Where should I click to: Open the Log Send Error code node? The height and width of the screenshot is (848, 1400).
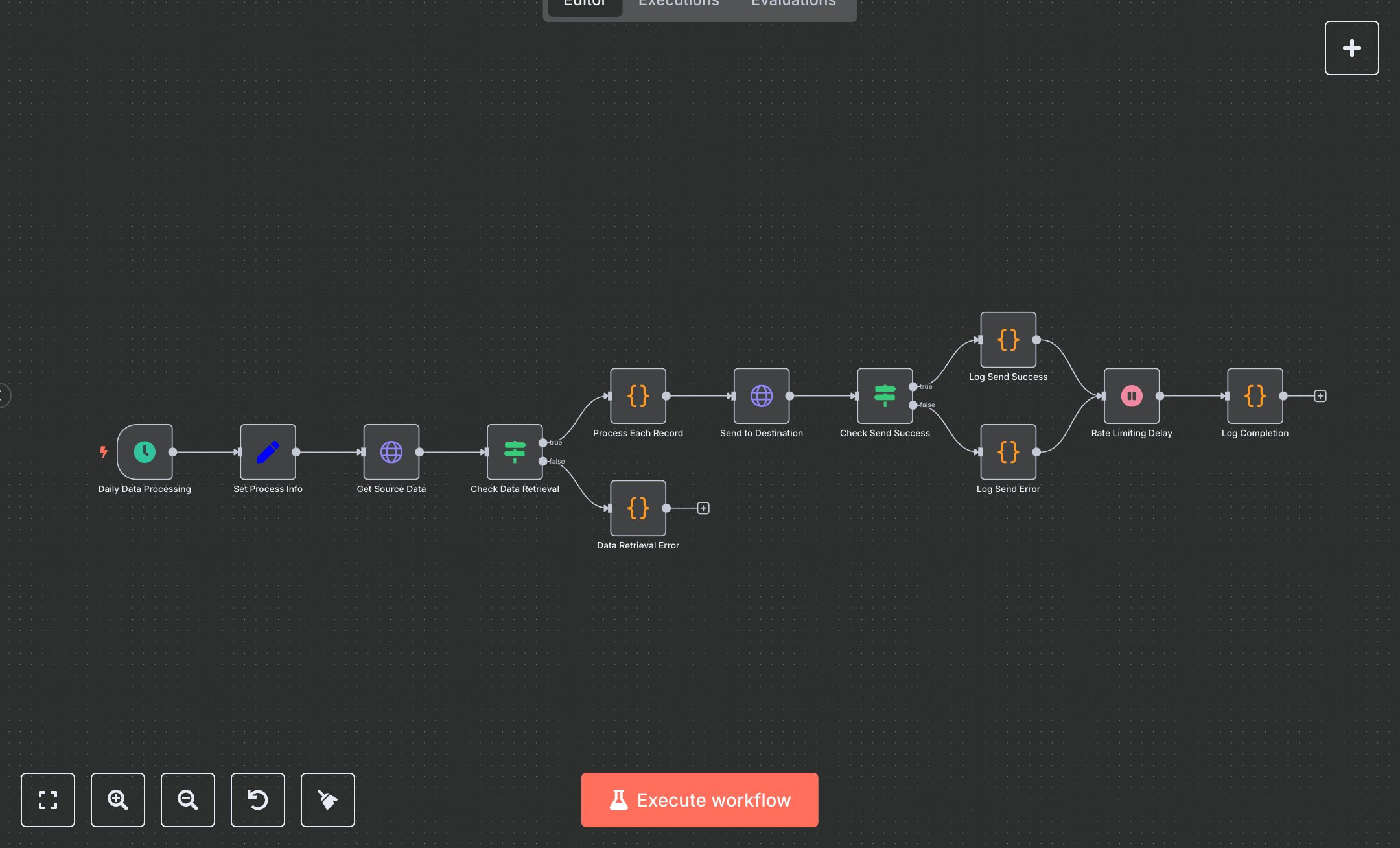(1007, 452)
